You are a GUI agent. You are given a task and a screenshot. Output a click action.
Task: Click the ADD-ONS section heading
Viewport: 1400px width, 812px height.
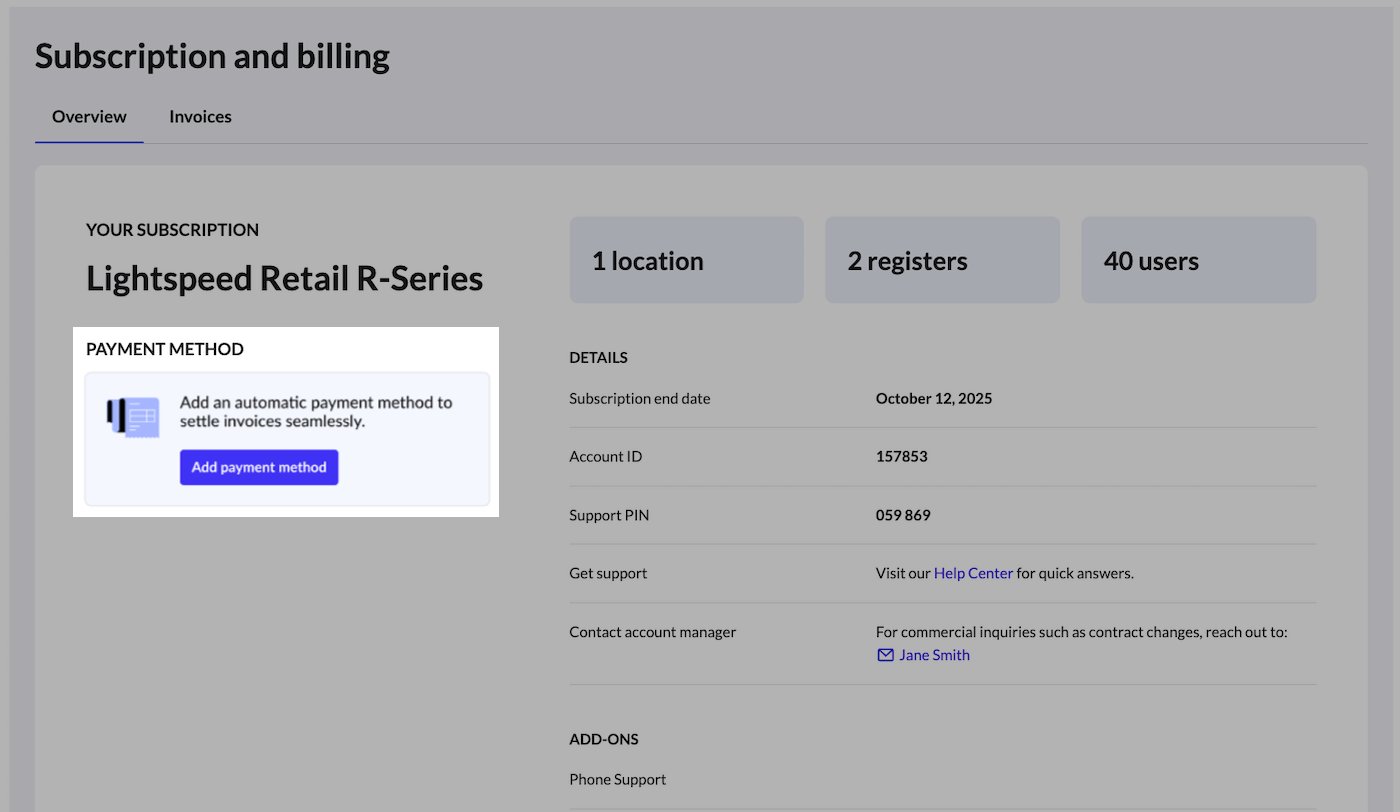coord(603,739)
